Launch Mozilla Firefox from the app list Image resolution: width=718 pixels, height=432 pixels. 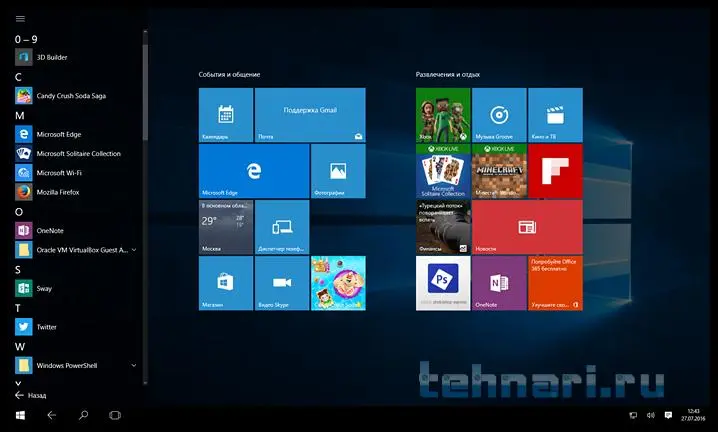pyautogui.click(x=76, y=192)
